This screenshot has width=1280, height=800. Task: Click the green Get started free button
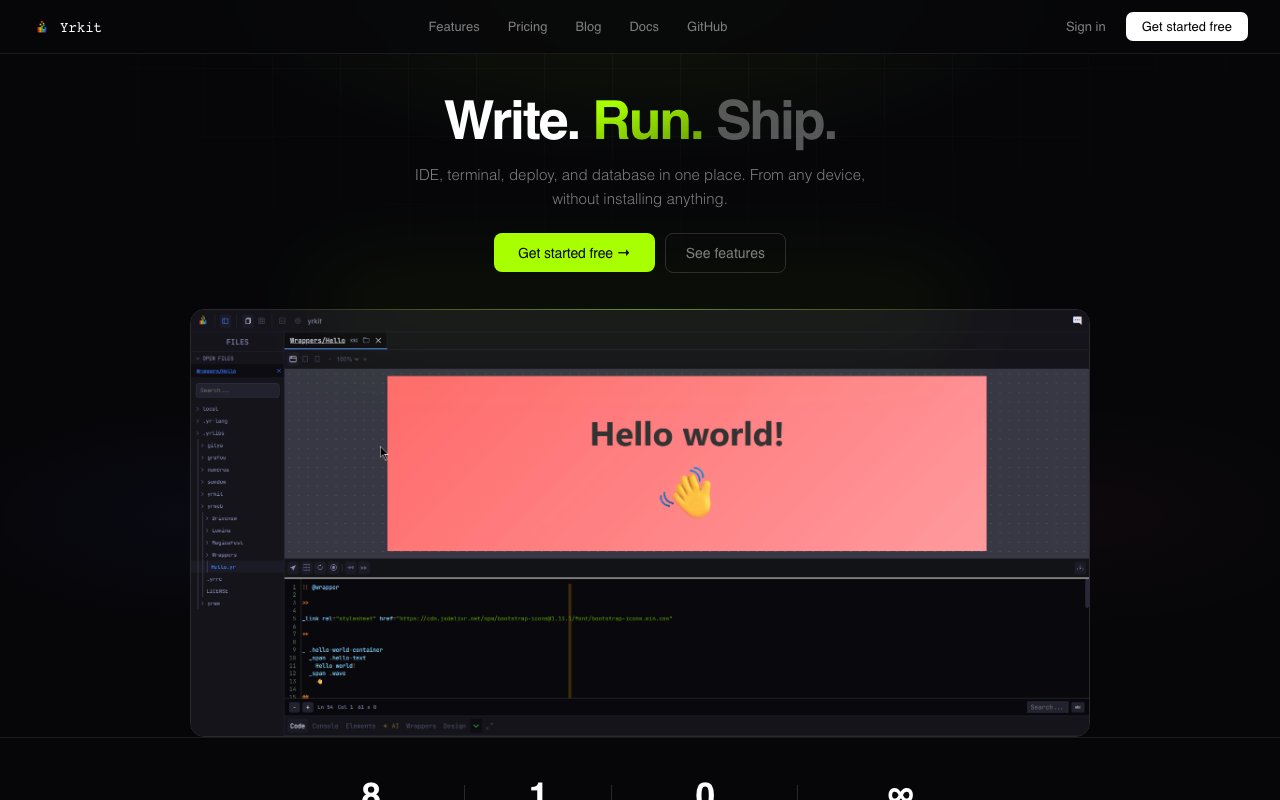click(574, 253)
